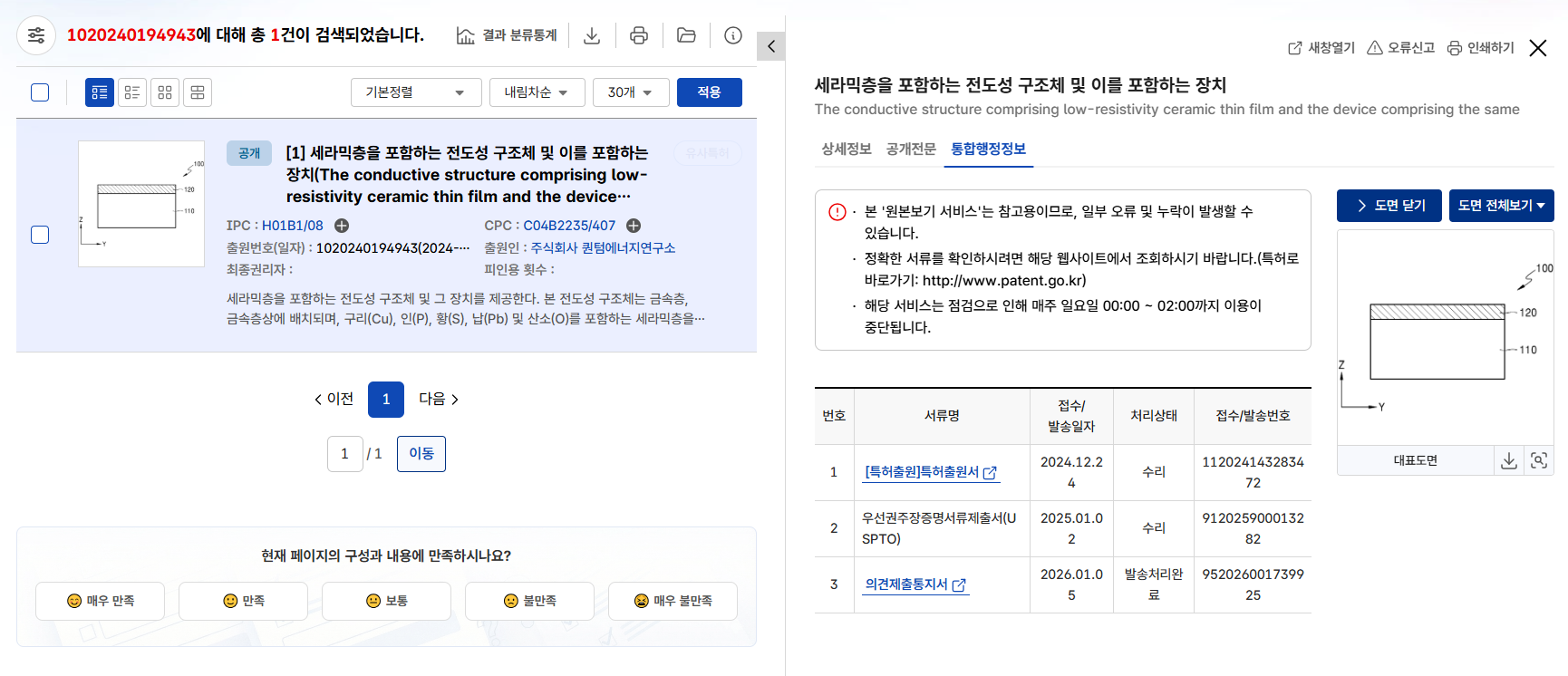Open the folder icon in toolbar

coord(686,35)
